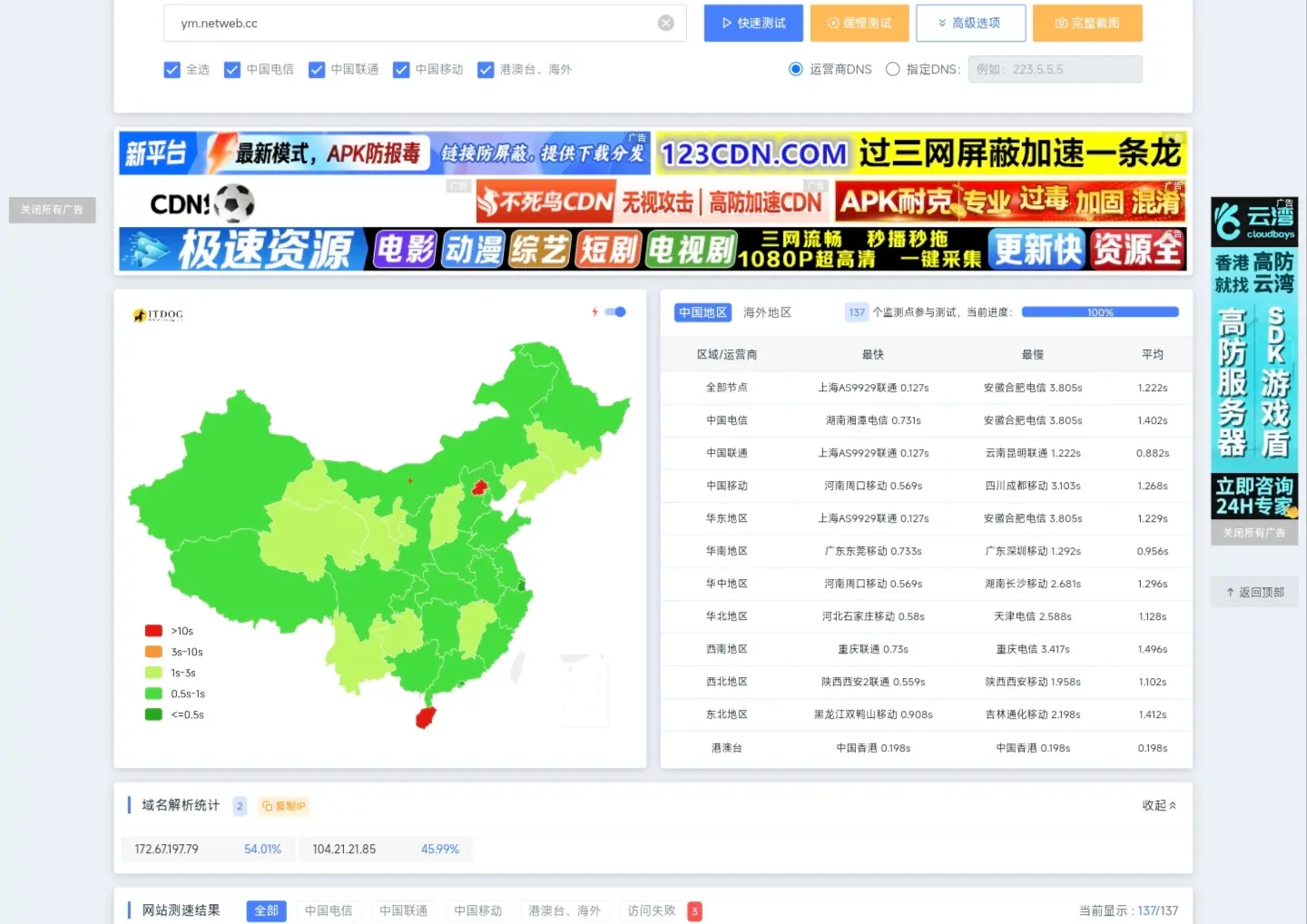This screenshot has height=924, width=1307.
Task: Click the 完整截图 screenshot button
Action: tap(1087, 23)
